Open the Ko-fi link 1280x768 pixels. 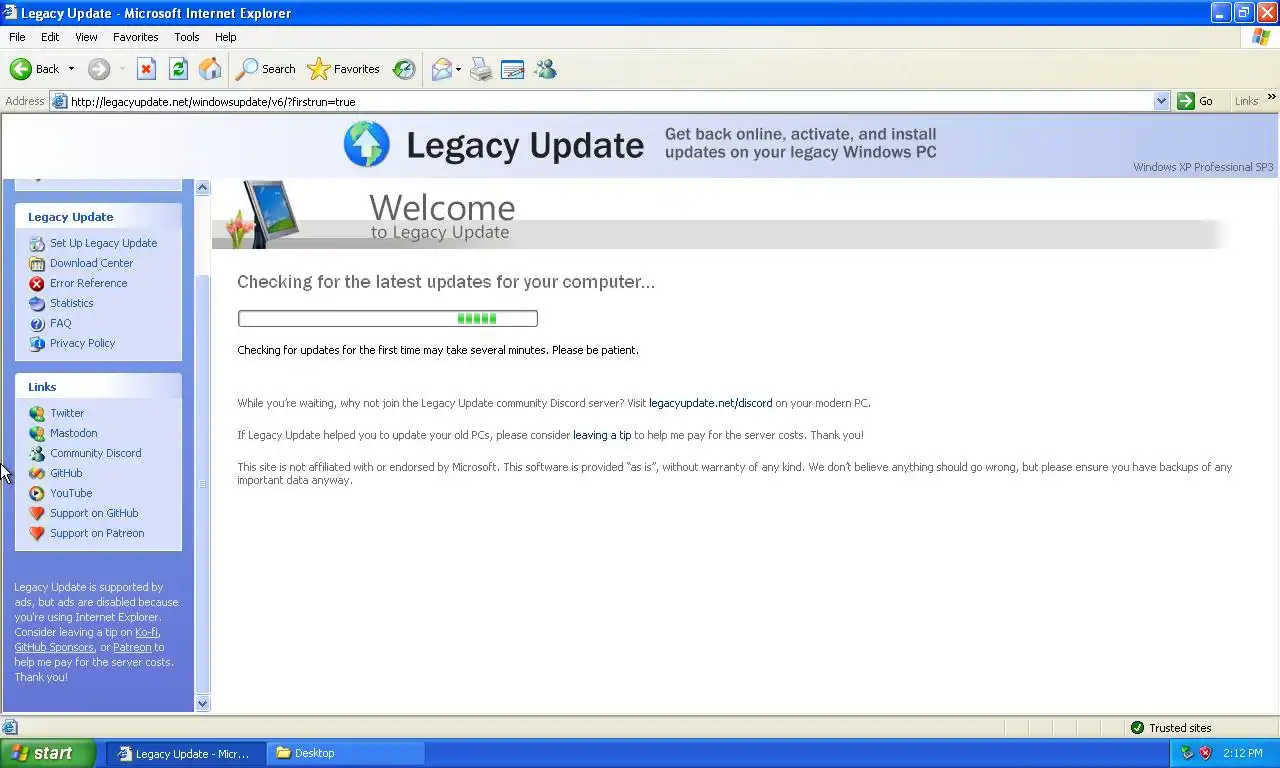(146, 632)
